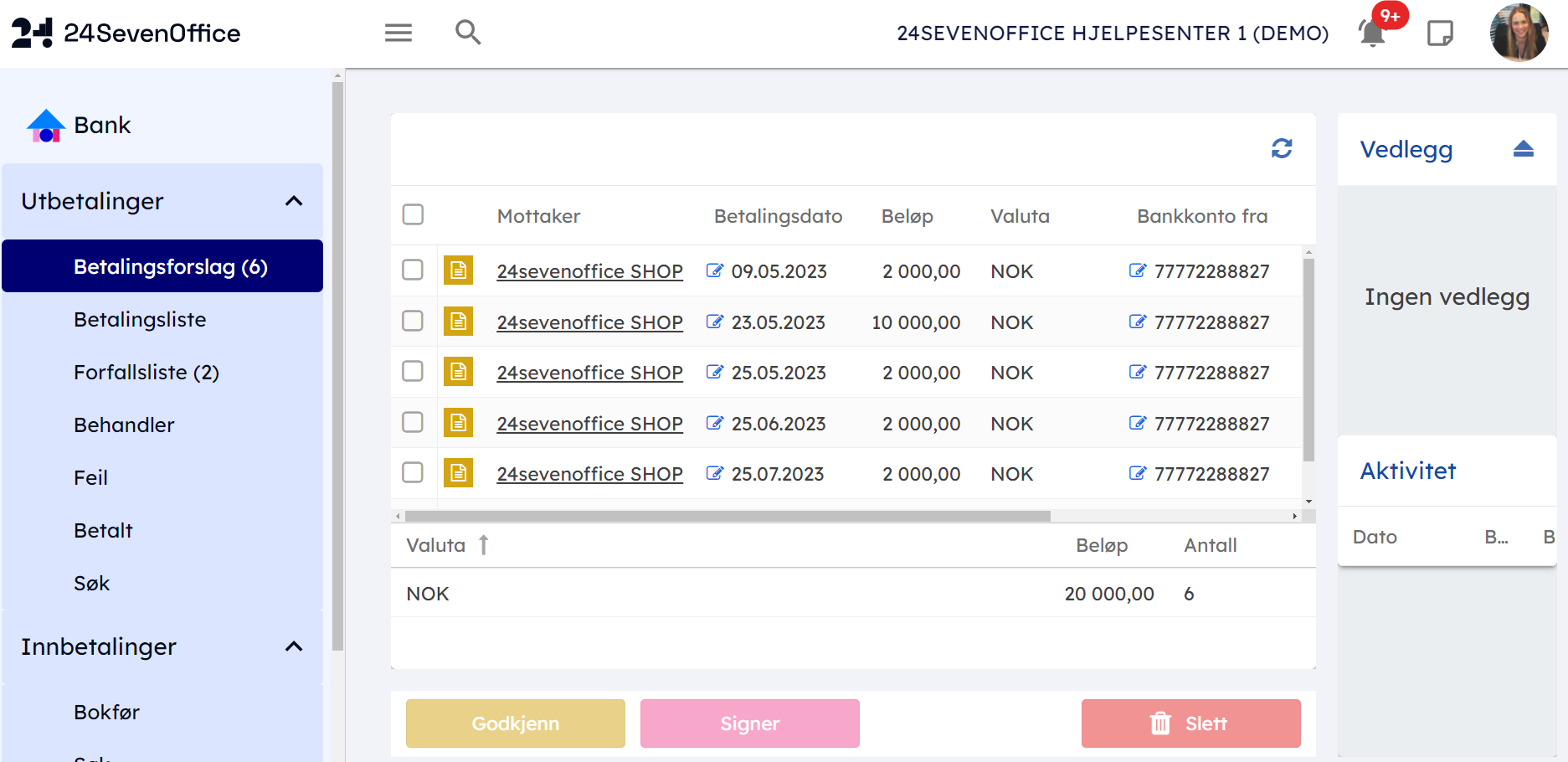Open 24sevenoffice SHOP link dated 09.05.2023
The height and width of the screenshot is (762, 1568).
[x=589, y=271]
